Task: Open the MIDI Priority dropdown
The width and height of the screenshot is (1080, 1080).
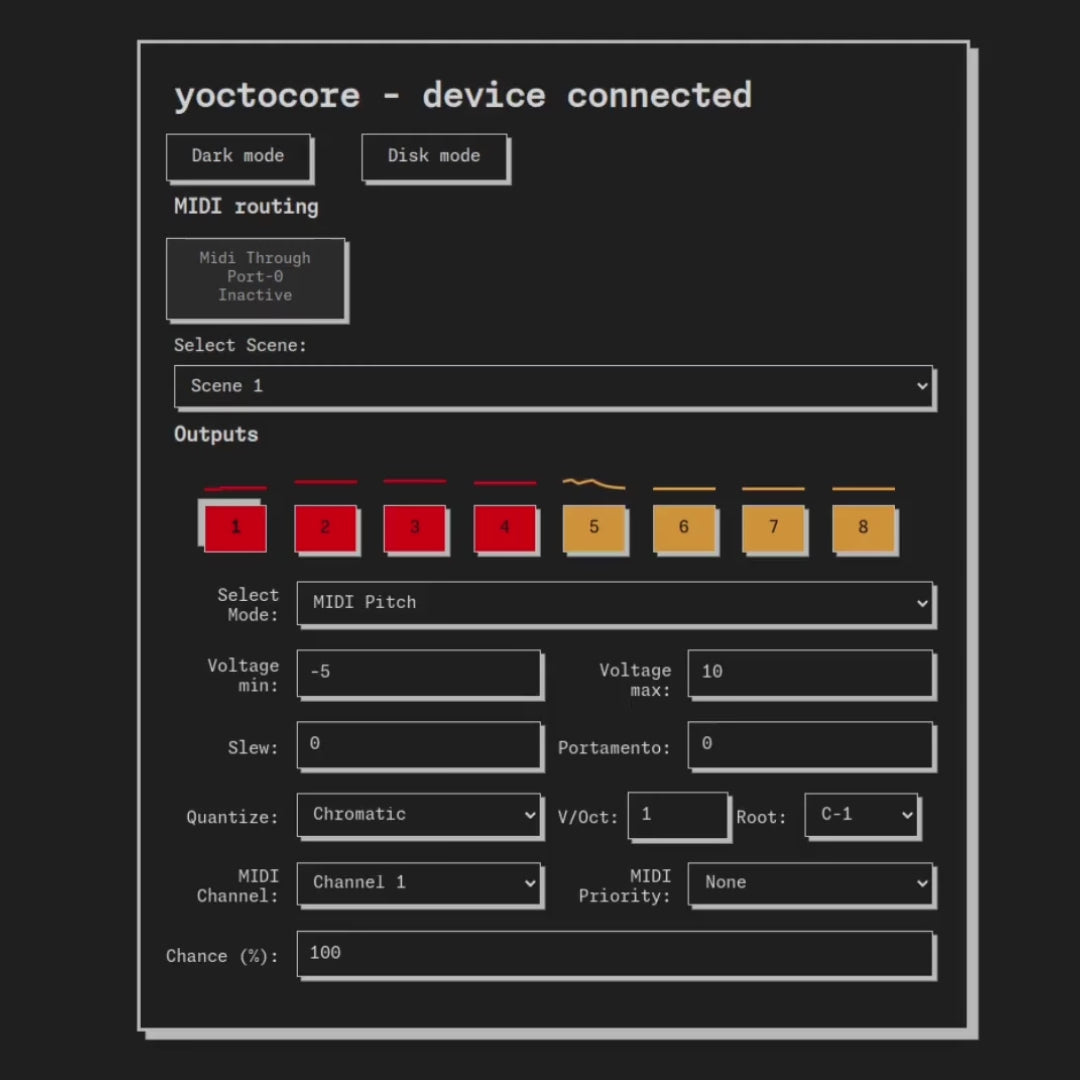Action: coord(810,883)
